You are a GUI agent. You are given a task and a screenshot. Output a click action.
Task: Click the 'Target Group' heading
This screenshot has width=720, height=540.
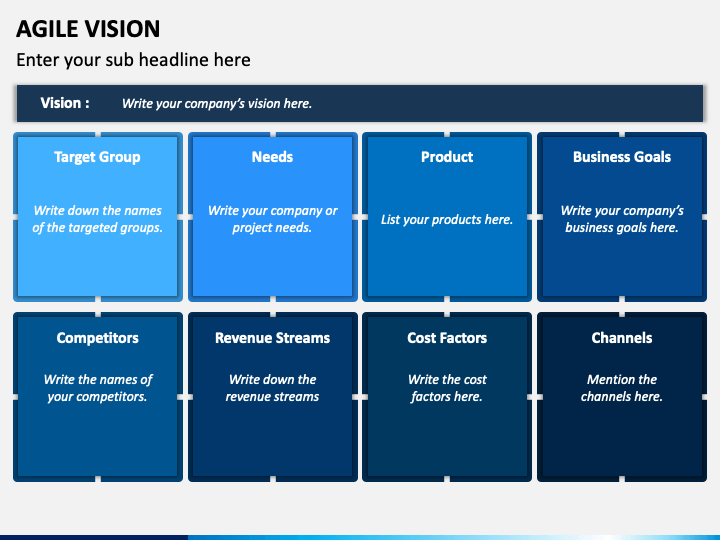[97, 157]
